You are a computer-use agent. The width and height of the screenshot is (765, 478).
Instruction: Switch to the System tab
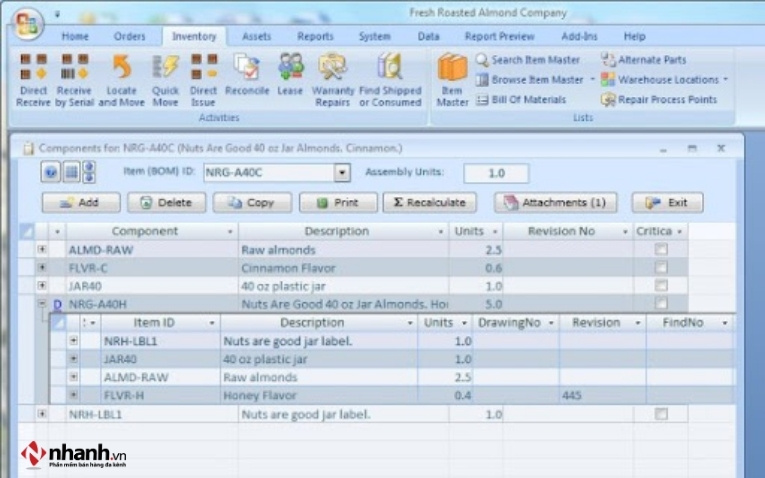pyautogui.click(x=375, y=37)
